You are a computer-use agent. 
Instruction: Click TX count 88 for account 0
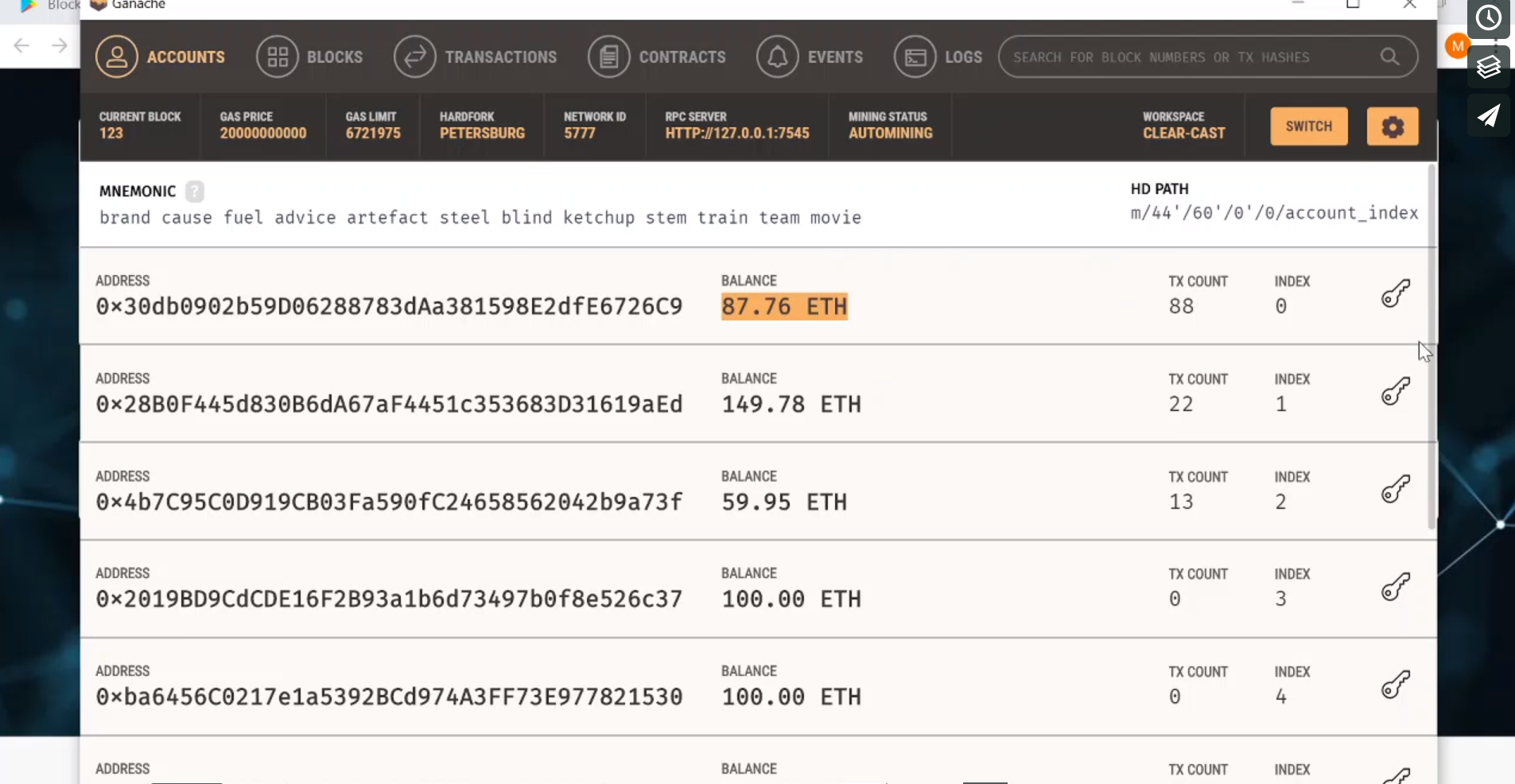(1181, 307)
